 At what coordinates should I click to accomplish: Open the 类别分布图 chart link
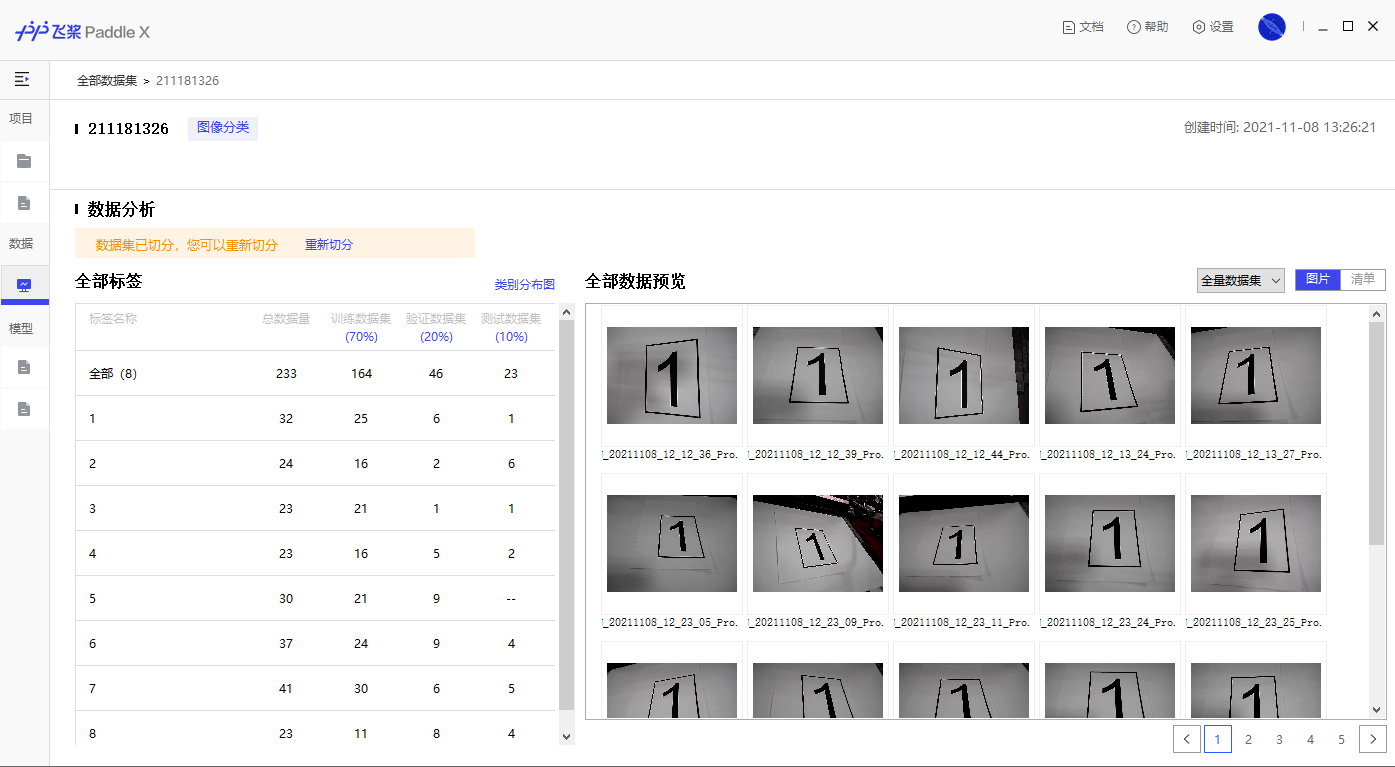[x=524, y=285]
